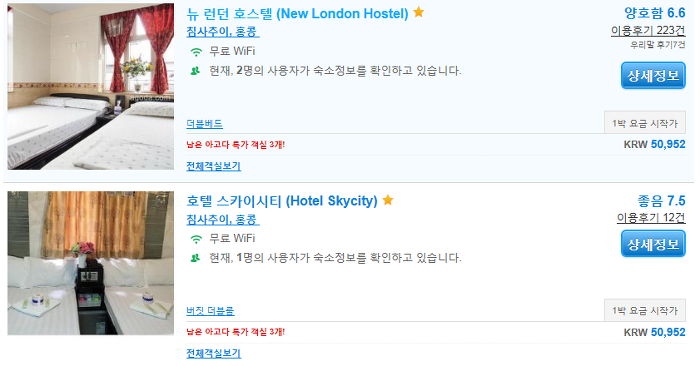This screenshot has width=700, height=366.
Task: Open the 이용후기 12건 reviews link
Action: point(651,217)
